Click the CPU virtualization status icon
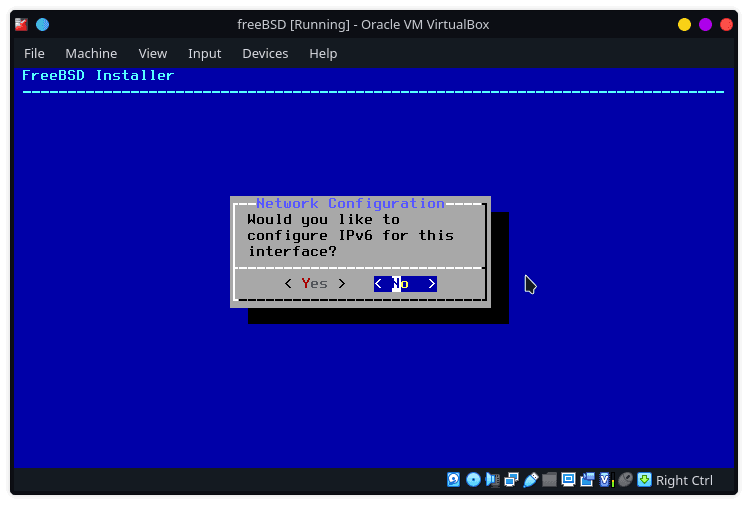 pyautogui.click(x=606, y=479)
